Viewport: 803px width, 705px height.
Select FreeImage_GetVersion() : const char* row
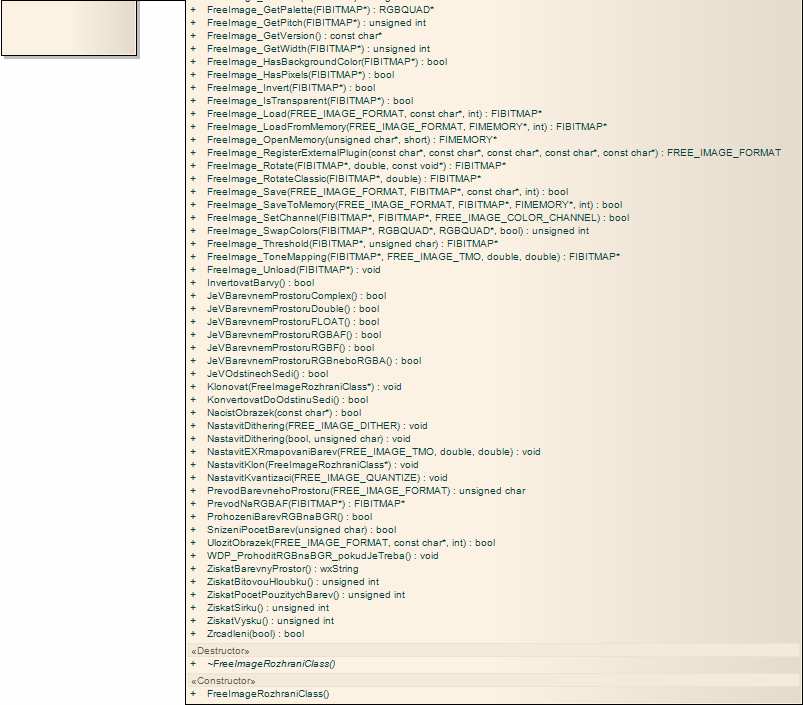click(x=294, y=36)
